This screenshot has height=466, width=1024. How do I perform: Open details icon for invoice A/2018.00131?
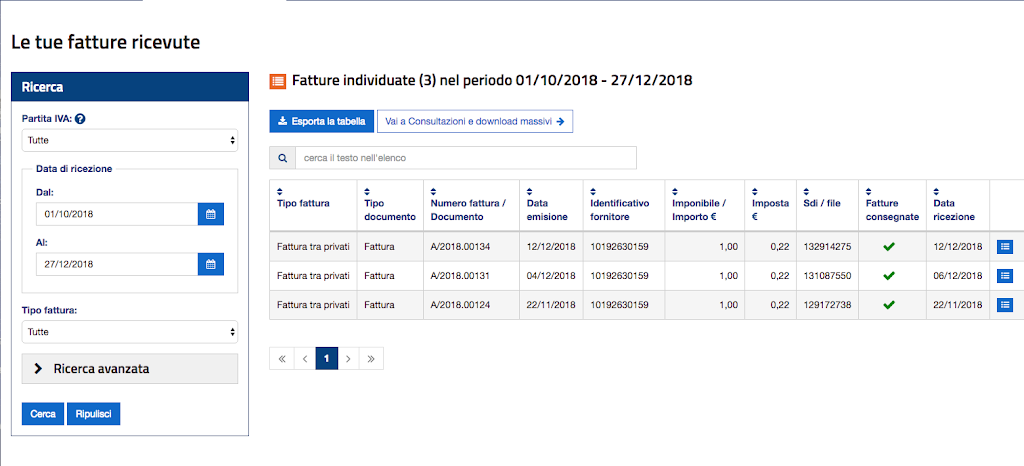(1005, 275)
